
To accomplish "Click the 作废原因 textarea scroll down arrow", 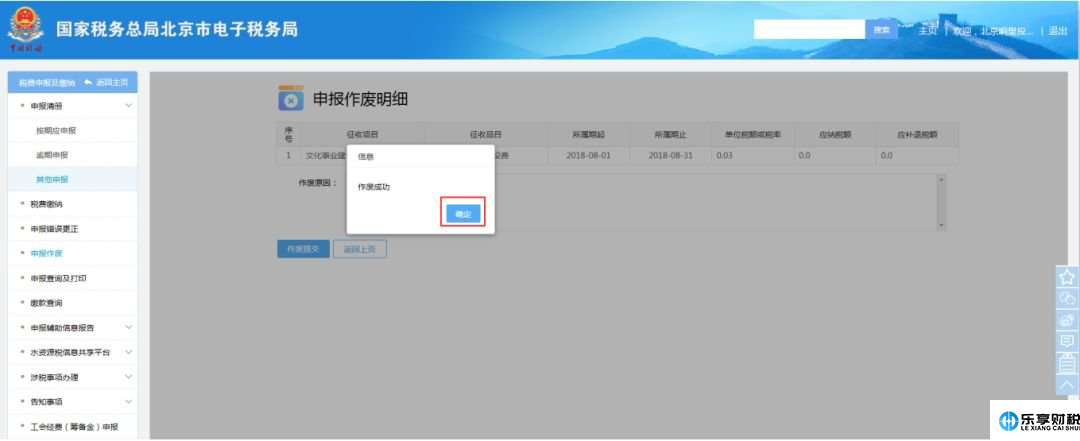I will tap(941, 225).
